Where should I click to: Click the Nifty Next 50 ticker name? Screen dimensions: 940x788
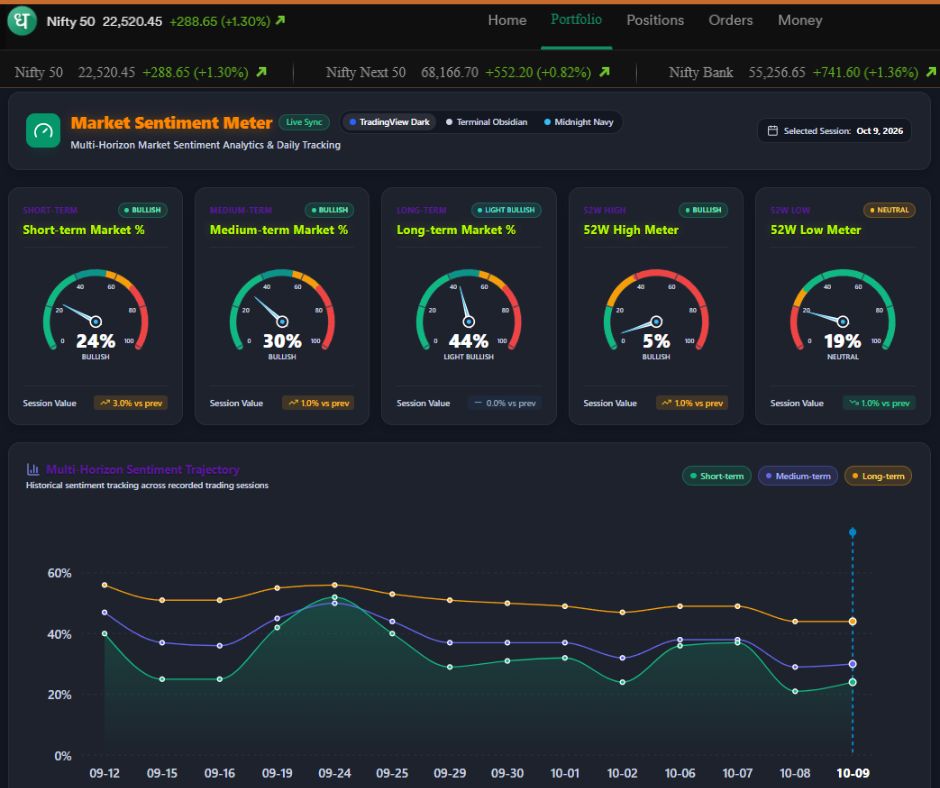pyautogui.click(x=366, y=73)
